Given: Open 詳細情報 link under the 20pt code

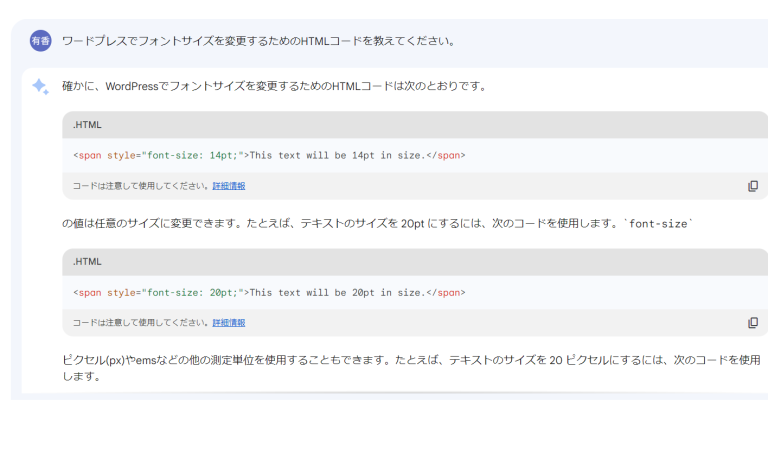Looking at the screenshot, I should click(x=229, y=323).
